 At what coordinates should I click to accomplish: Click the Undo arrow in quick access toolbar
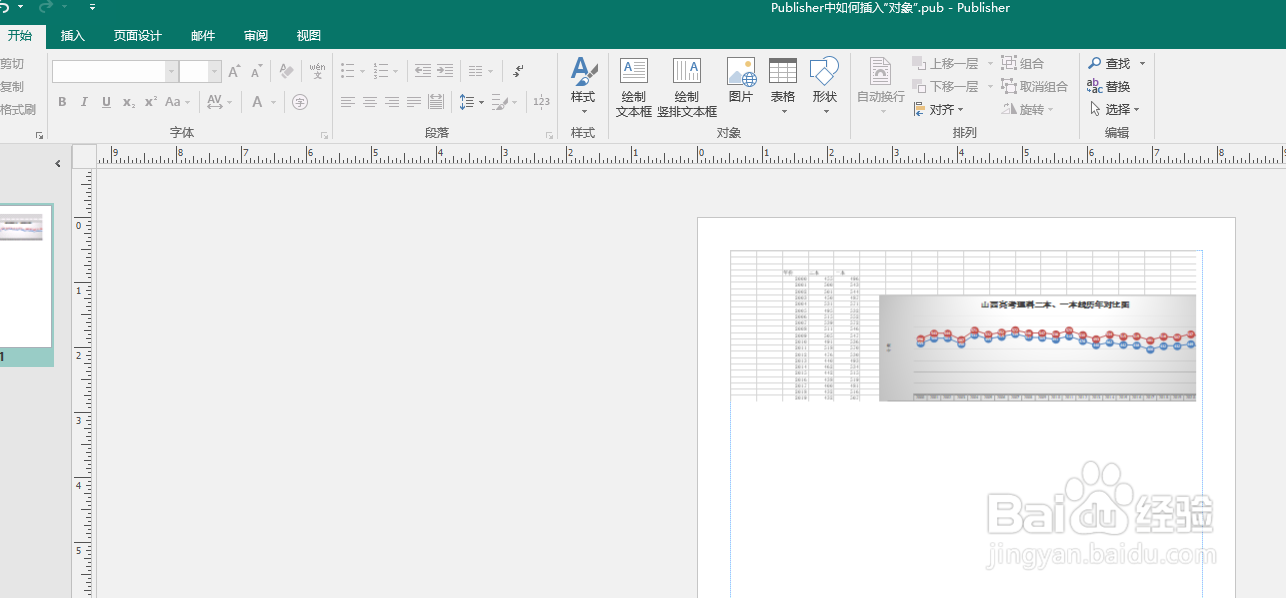click(x=5, y=7)
